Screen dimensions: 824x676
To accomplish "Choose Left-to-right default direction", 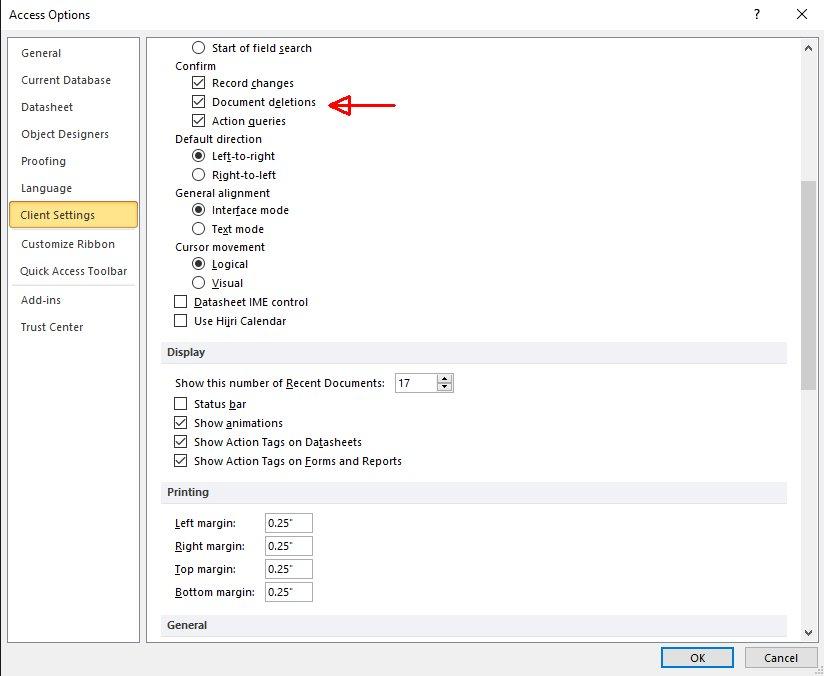I will (198, 156).
